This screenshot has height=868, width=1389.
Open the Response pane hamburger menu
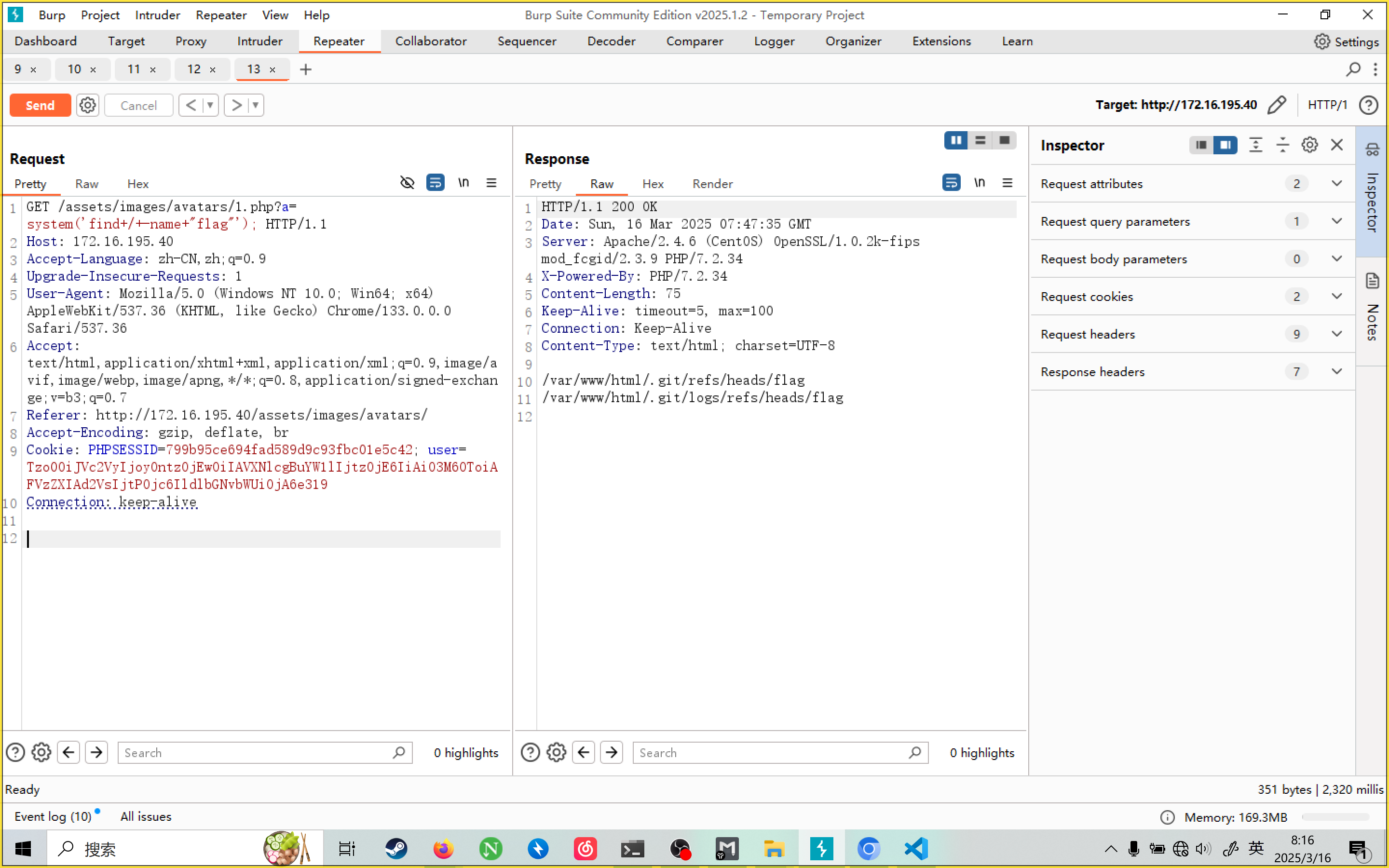(1008, 183)
